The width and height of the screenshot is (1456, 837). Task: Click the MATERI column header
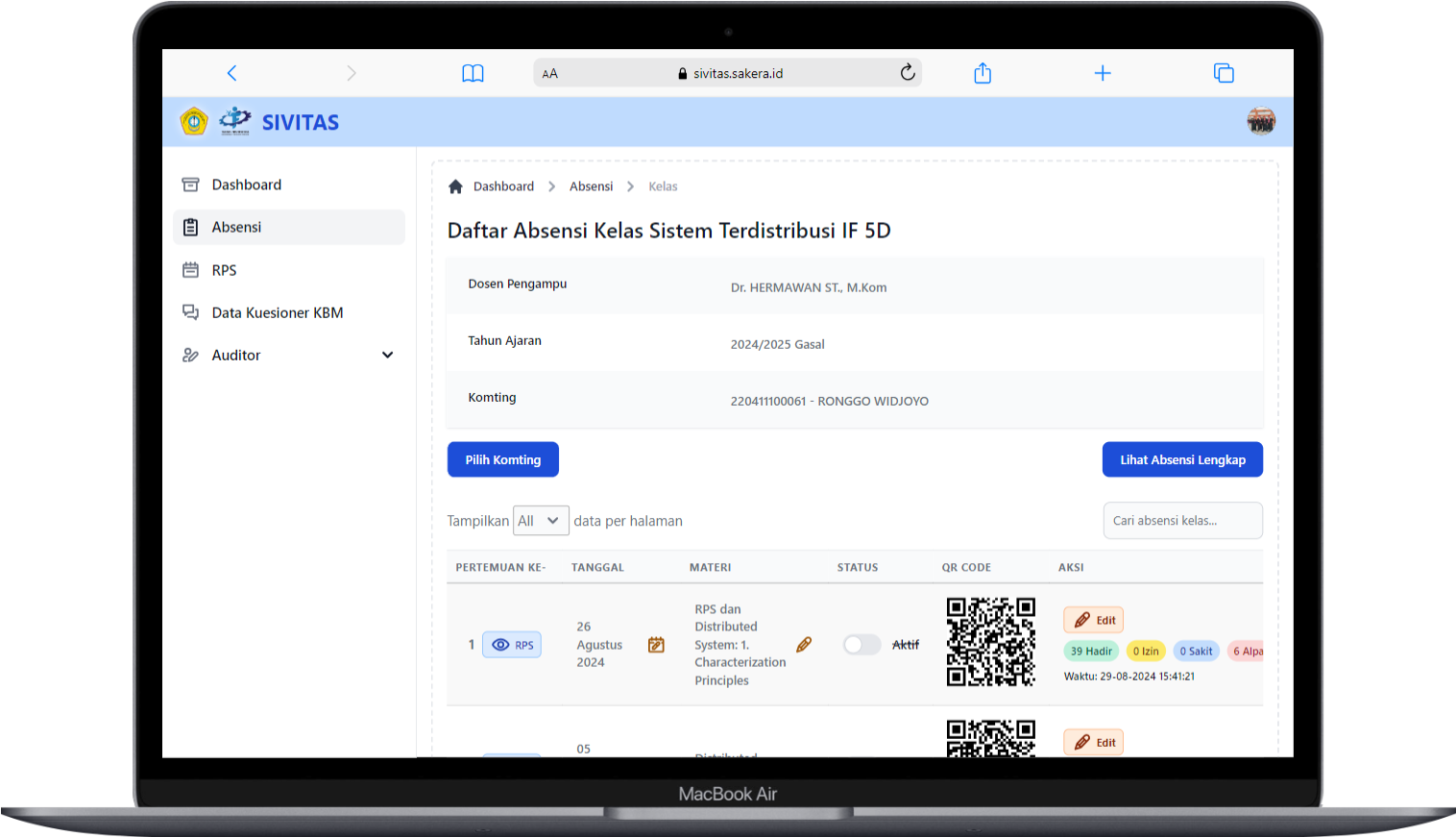pos(710,567)
